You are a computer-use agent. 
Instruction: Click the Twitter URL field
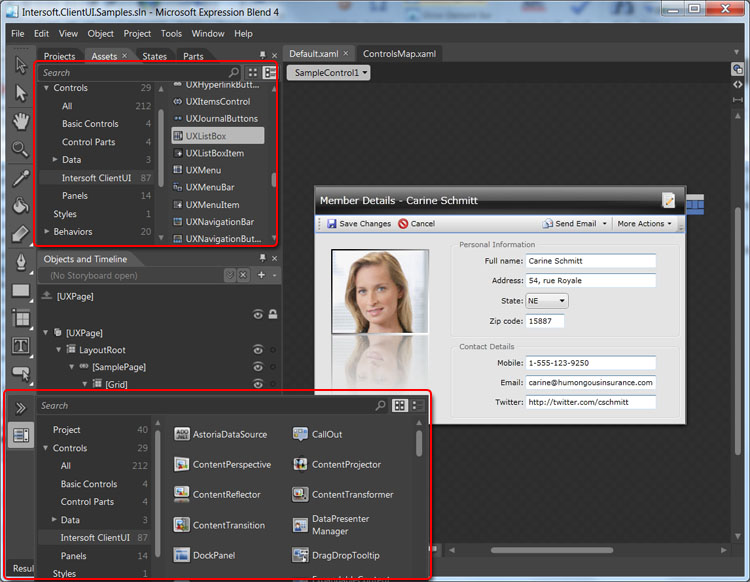point(591,402)
